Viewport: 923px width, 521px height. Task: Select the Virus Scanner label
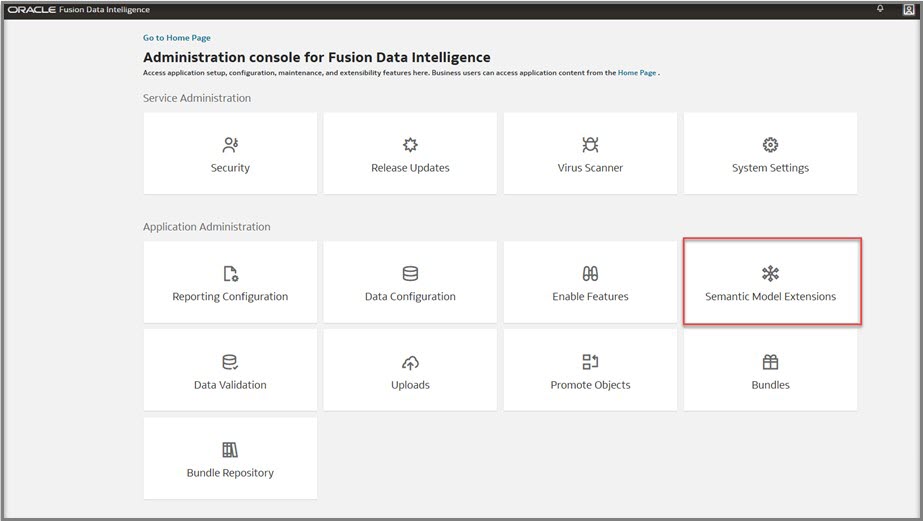pos(590,168)
